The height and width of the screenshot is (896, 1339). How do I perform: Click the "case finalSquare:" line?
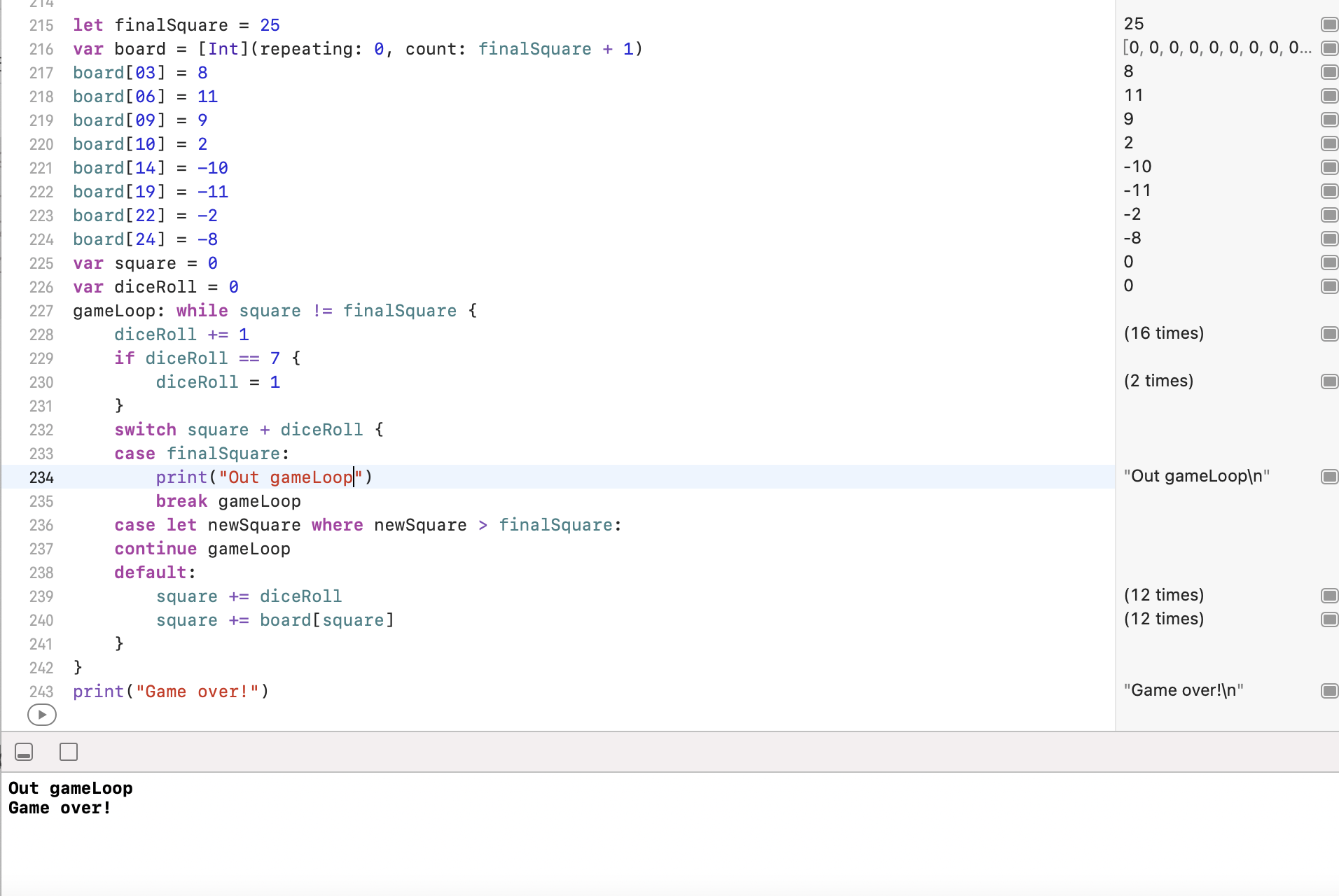[202, 454]
